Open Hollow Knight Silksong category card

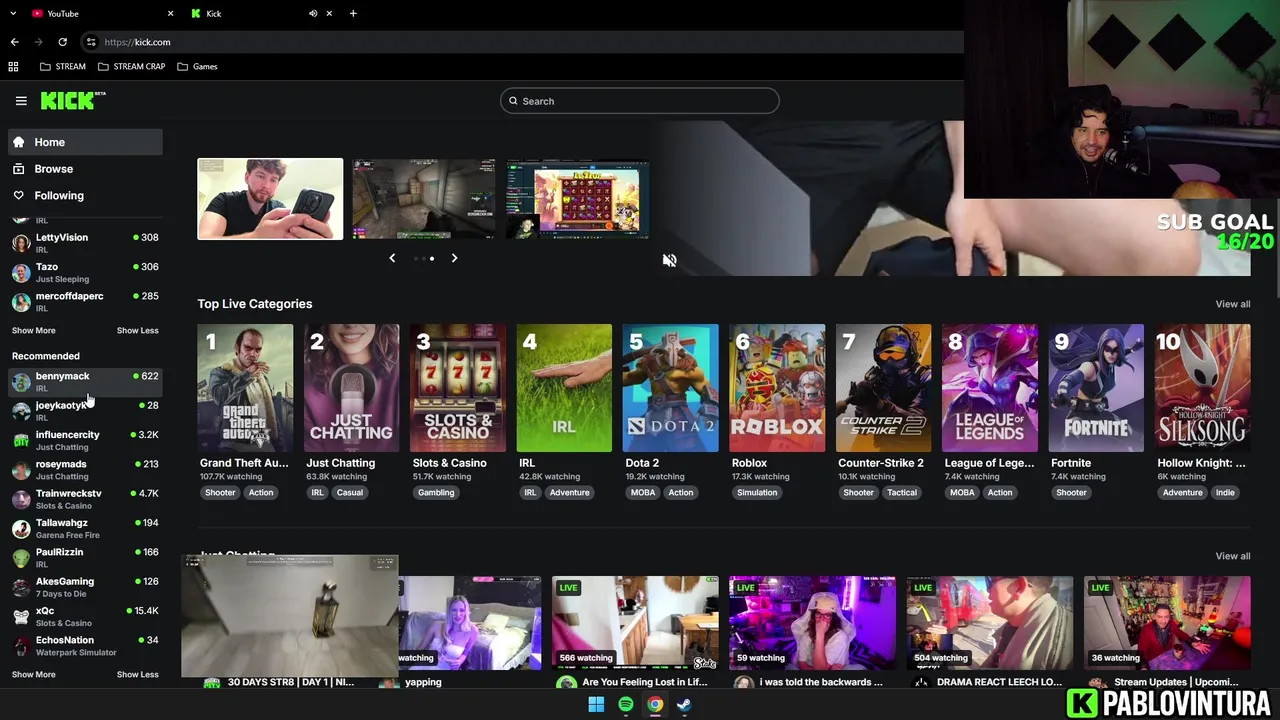[1202, 388]
